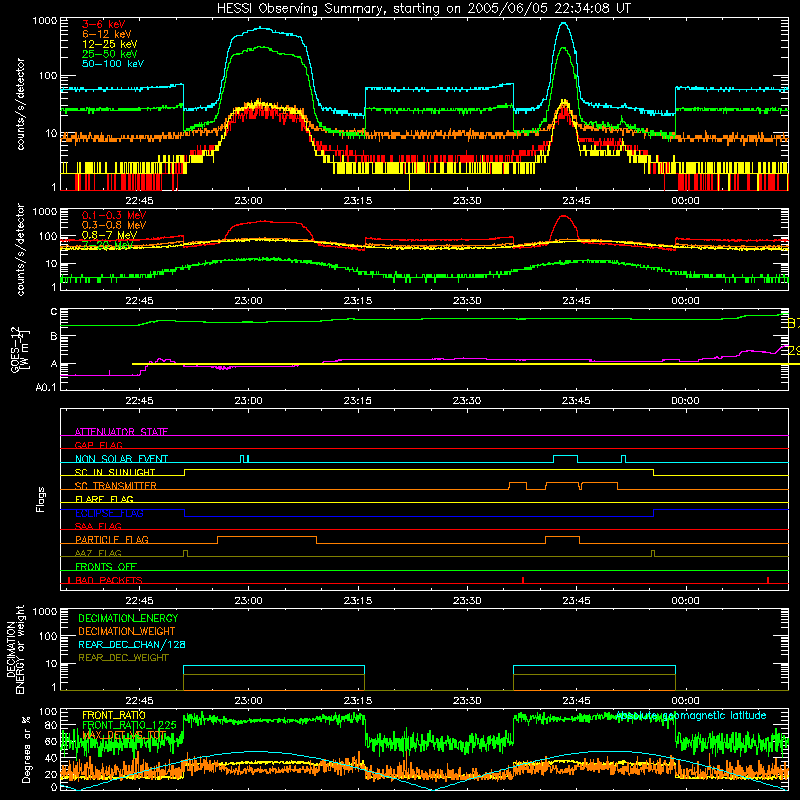Click the '00:00' tick under the decimation panel

pos(685,701)
